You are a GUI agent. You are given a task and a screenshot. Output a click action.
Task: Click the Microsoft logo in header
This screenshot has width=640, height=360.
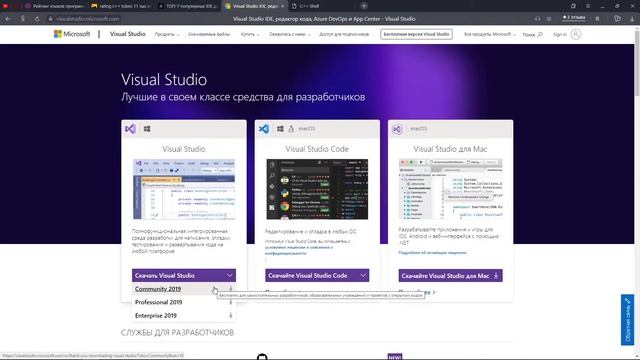tap(72, 34)
